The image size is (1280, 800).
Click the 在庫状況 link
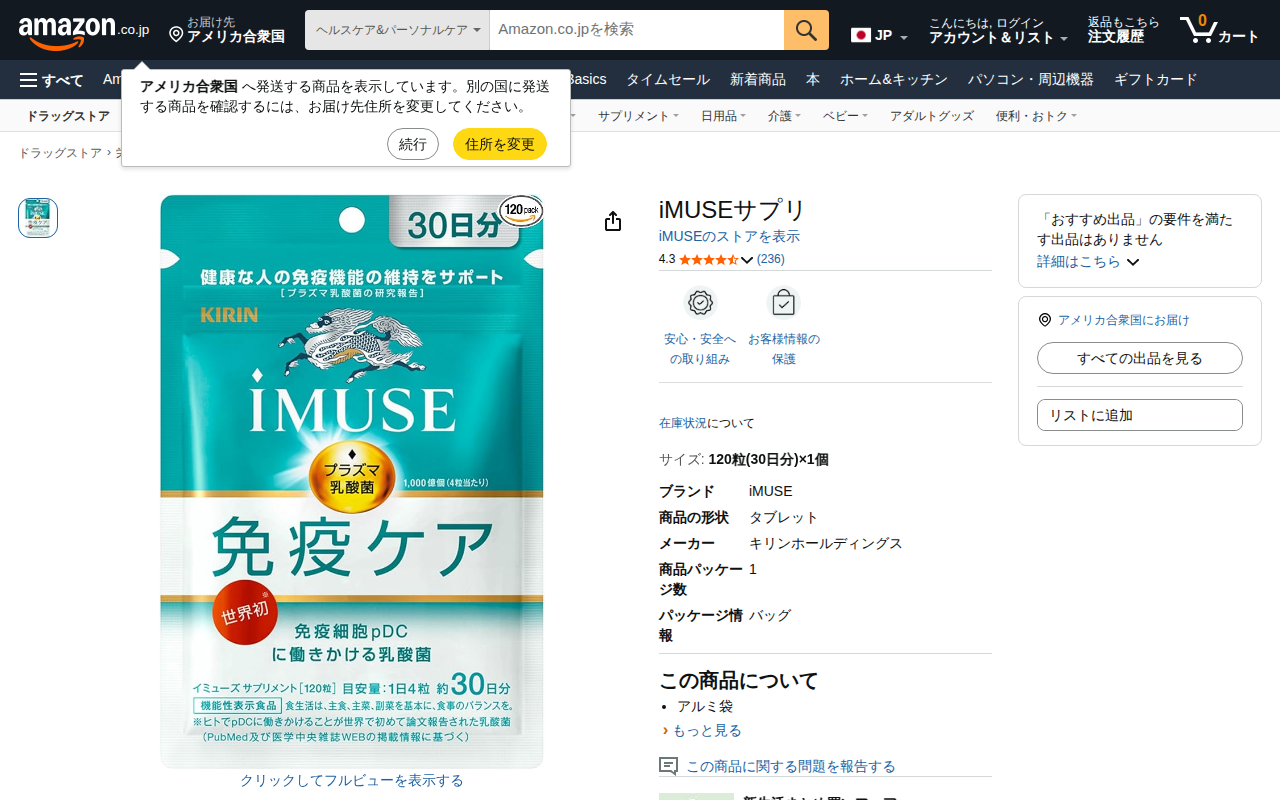click(x=683, y=423)
